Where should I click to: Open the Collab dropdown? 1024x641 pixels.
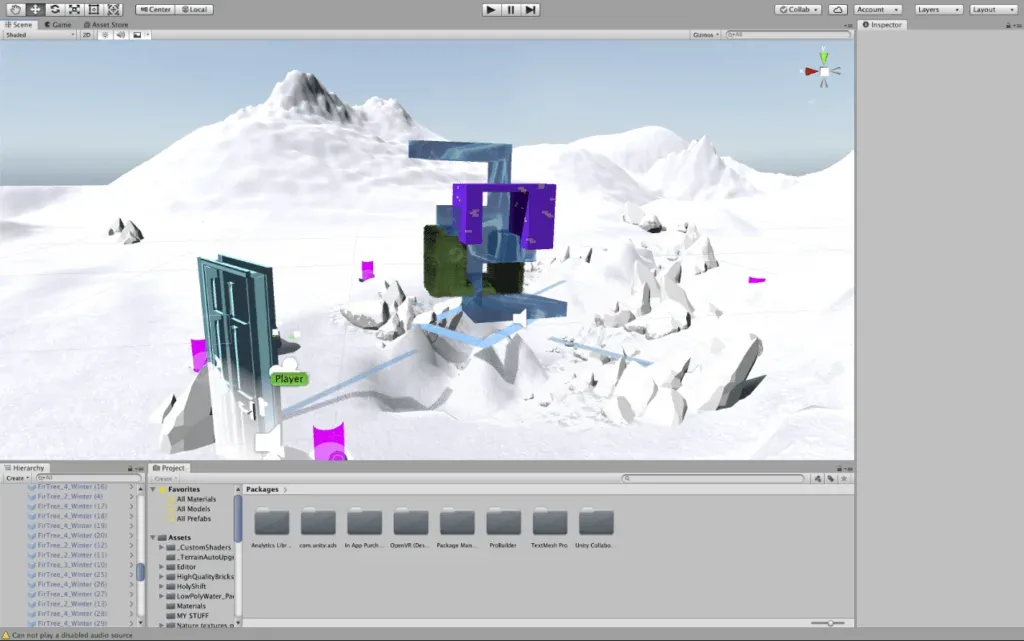pyautogui.click(x=798, y=9)
